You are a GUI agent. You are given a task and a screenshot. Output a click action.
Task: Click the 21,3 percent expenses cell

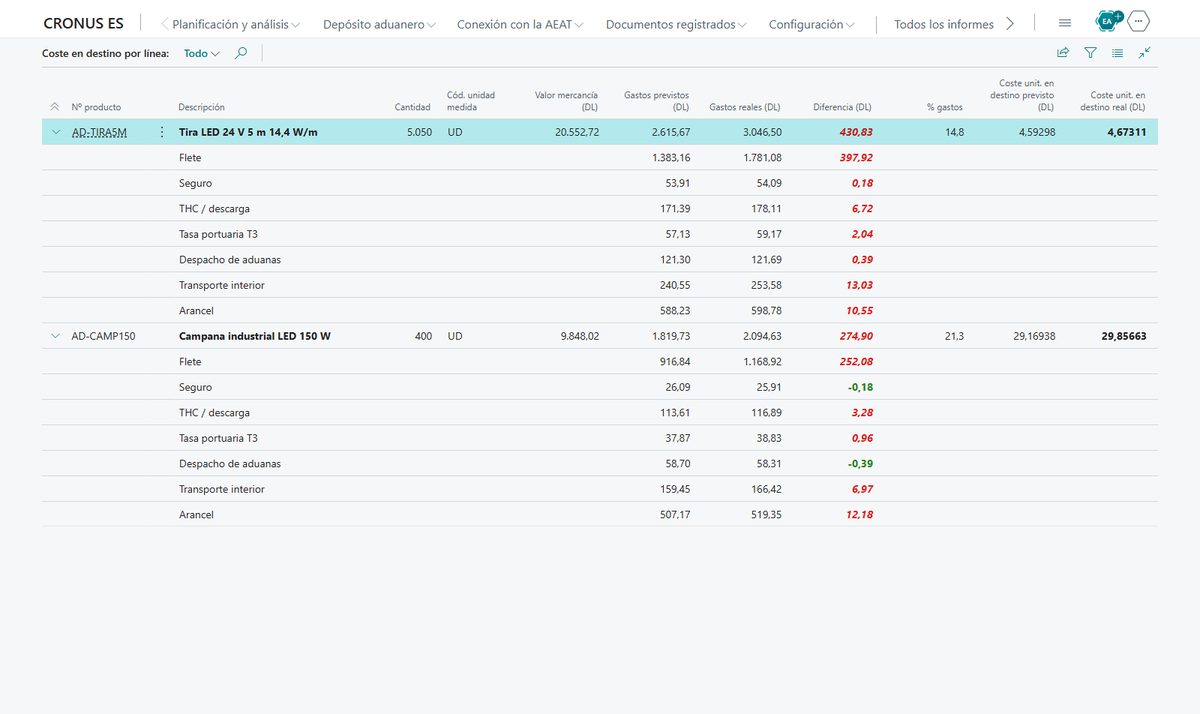(954, 336)
